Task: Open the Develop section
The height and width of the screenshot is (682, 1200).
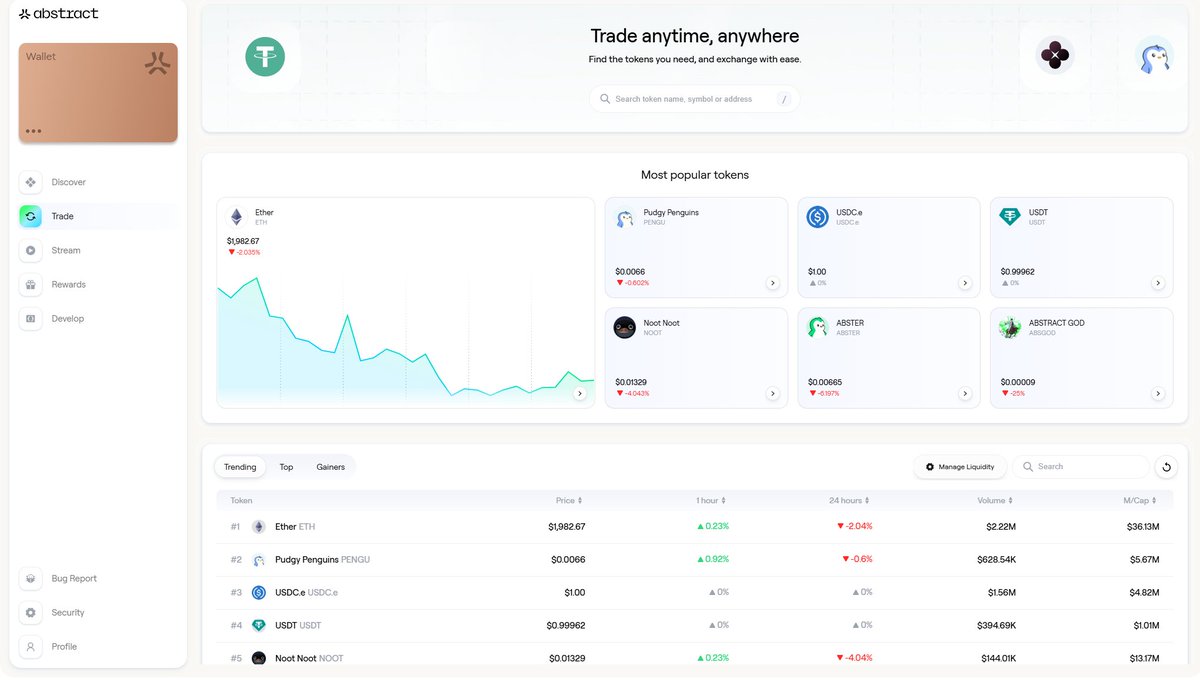Action: (98, 318)
